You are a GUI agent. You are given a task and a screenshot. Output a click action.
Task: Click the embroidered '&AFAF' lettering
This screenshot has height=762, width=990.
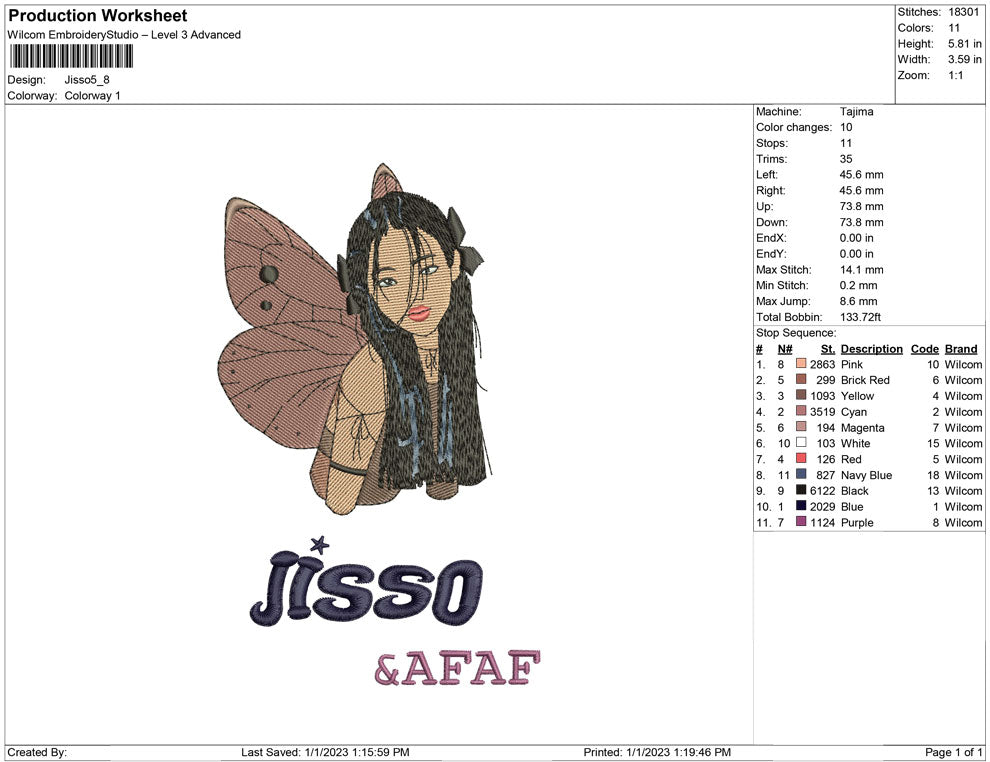point(457,668)
